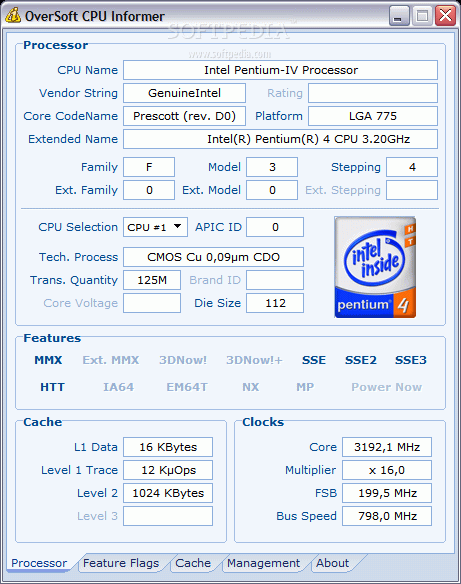
Task: Click the empty Core Voltage field
Action: [x=152, y=303]
